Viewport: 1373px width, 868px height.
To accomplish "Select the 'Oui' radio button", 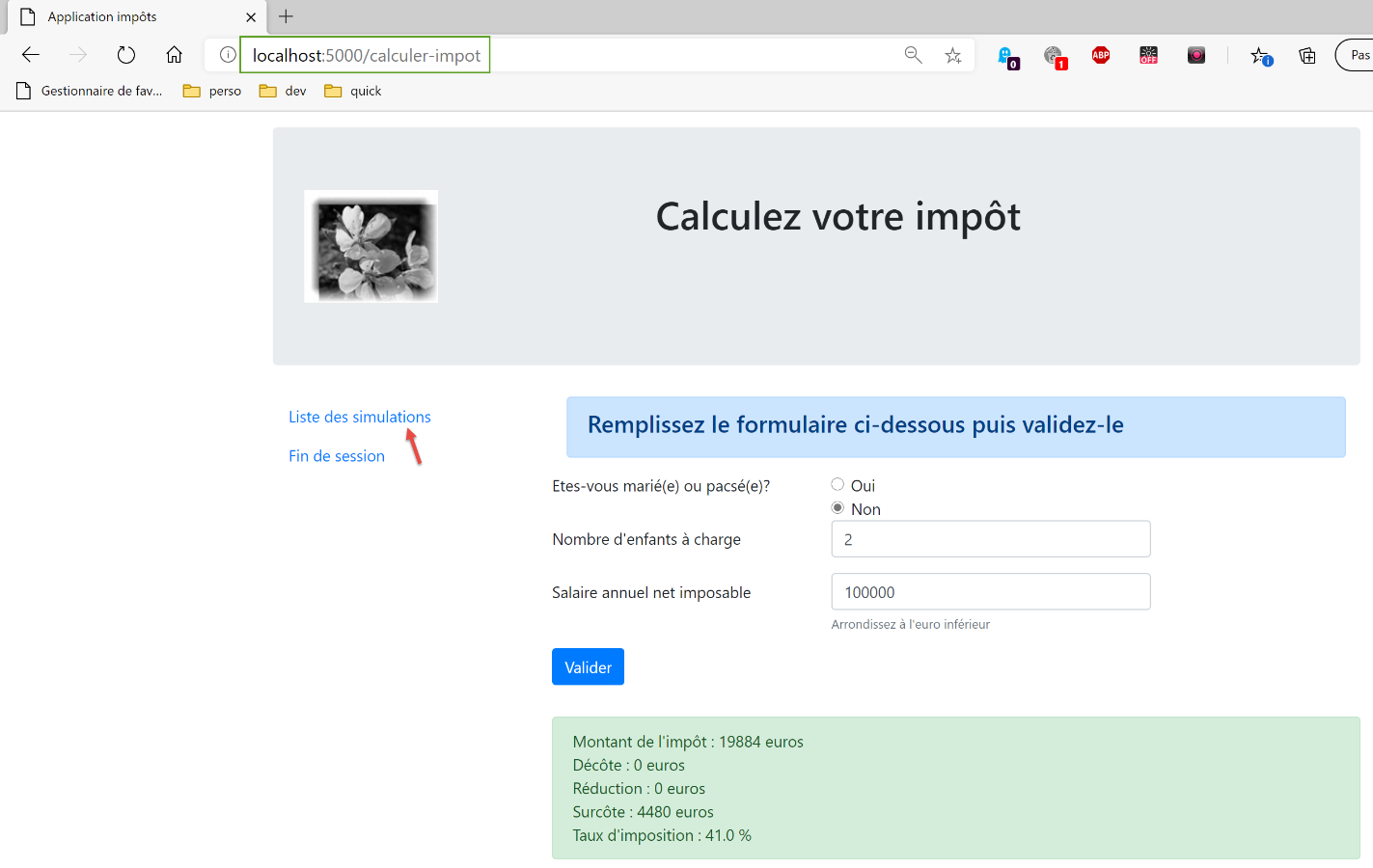I will [x=838, y=485].
